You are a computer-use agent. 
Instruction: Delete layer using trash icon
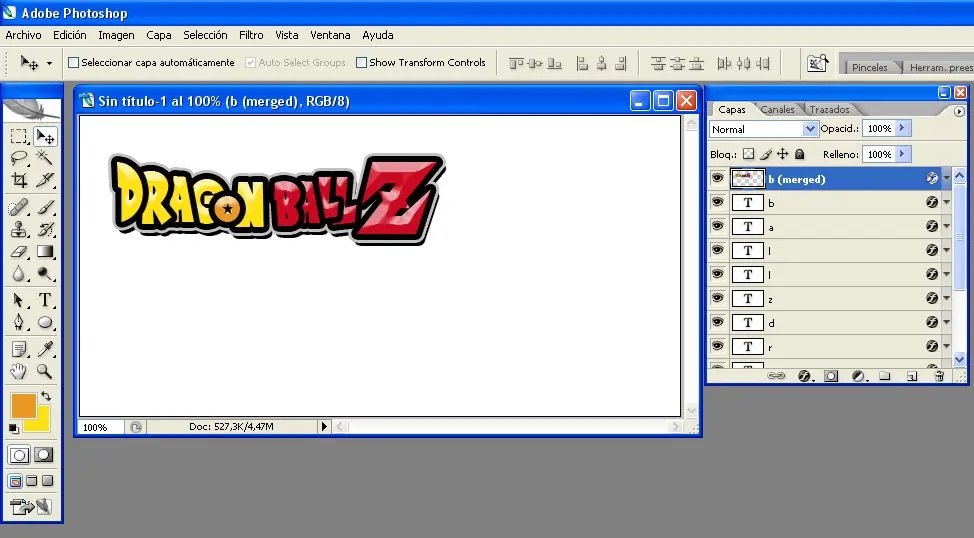pyautogui.click(x=939, y=376)
